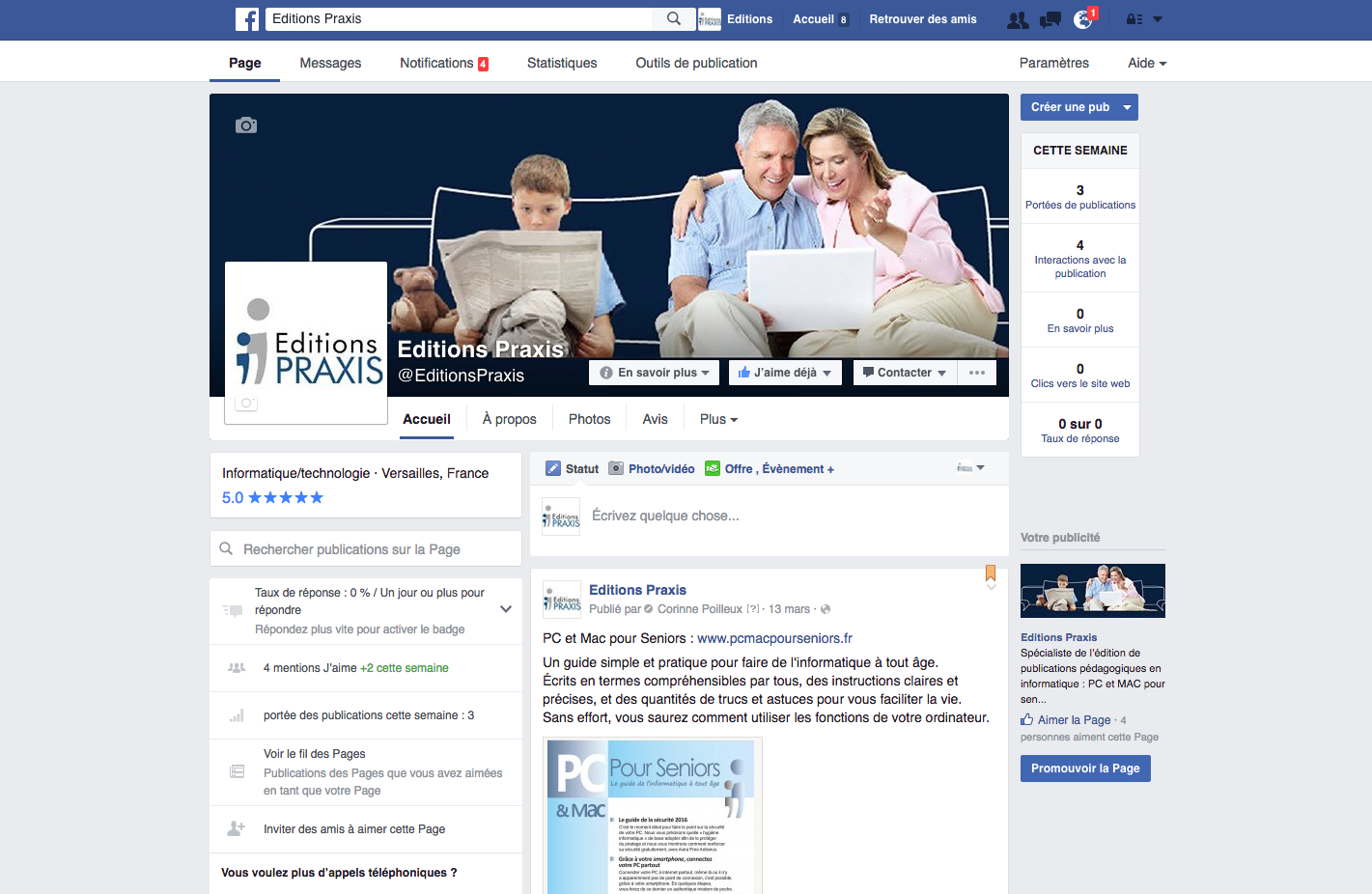Open the J'aime déjà dropdown

click(785, 373)
